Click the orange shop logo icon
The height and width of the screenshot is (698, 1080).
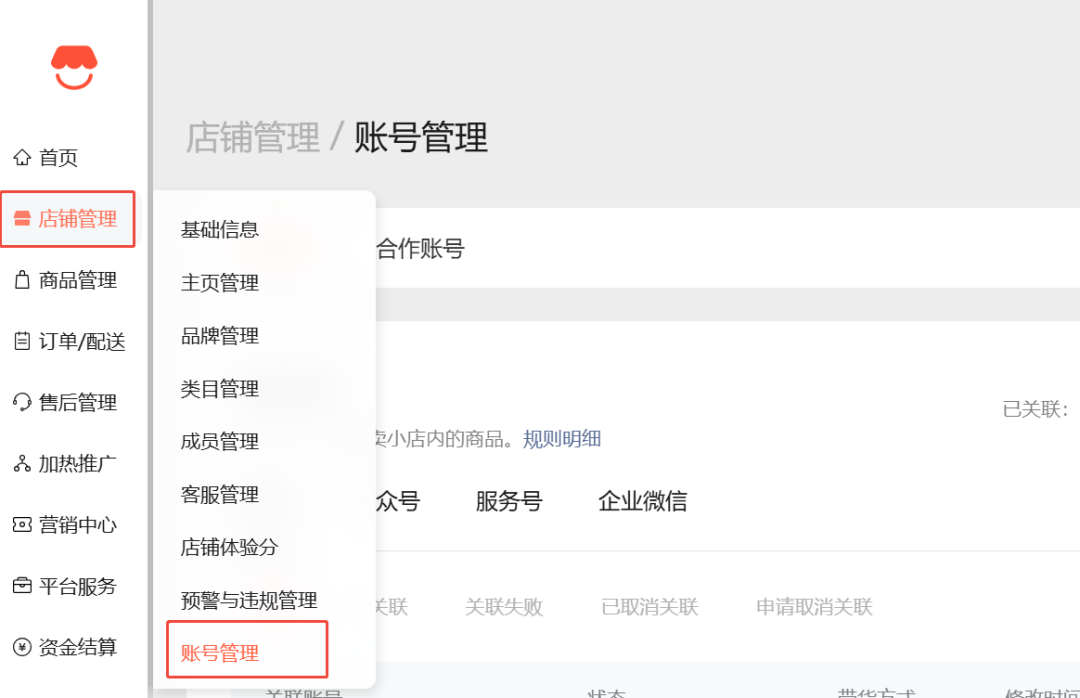(75, 66)
